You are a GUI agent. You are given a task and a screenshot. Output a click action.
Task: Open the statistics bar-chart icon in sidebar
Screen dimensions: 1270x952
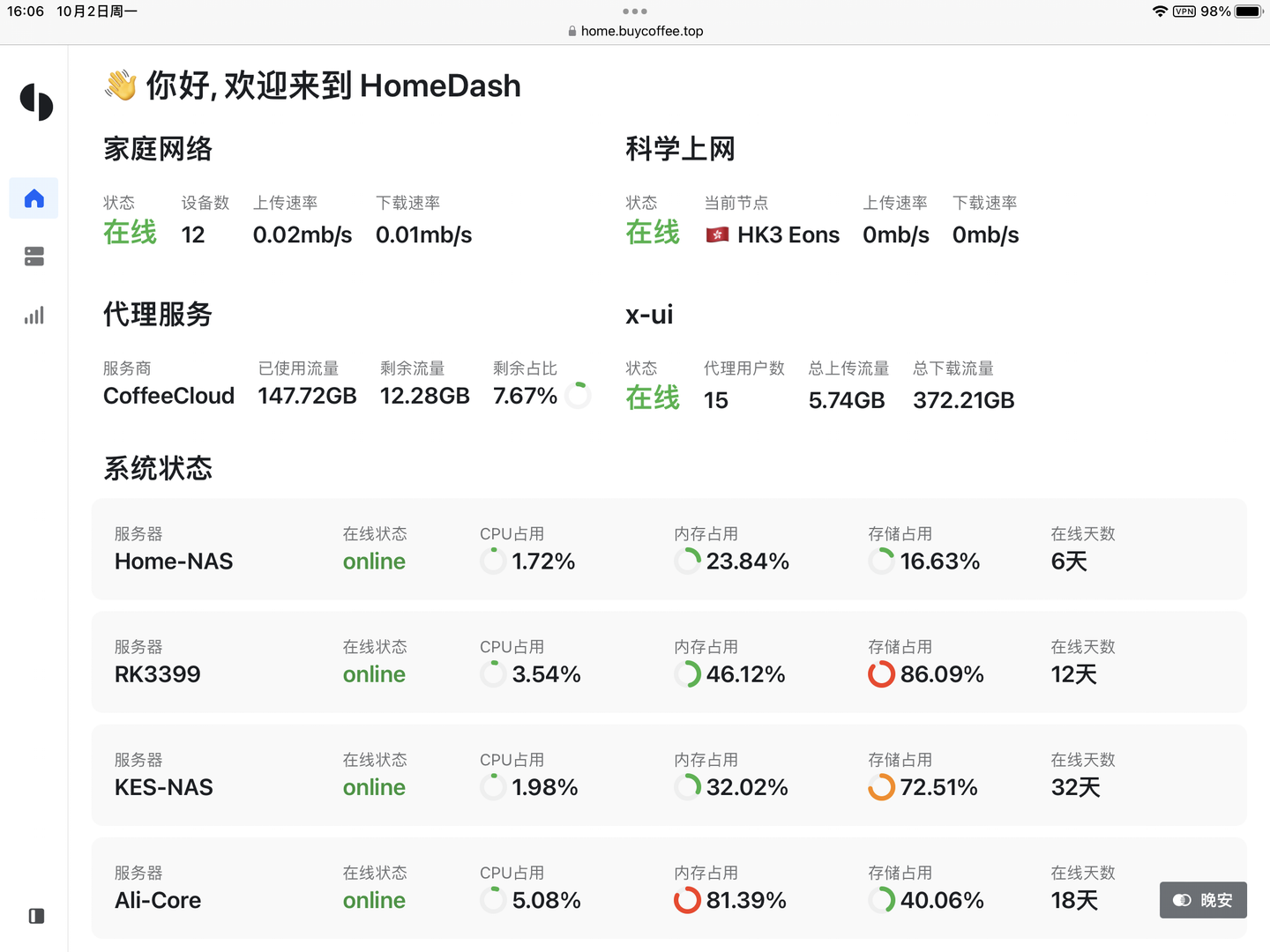tap(34, 315)
